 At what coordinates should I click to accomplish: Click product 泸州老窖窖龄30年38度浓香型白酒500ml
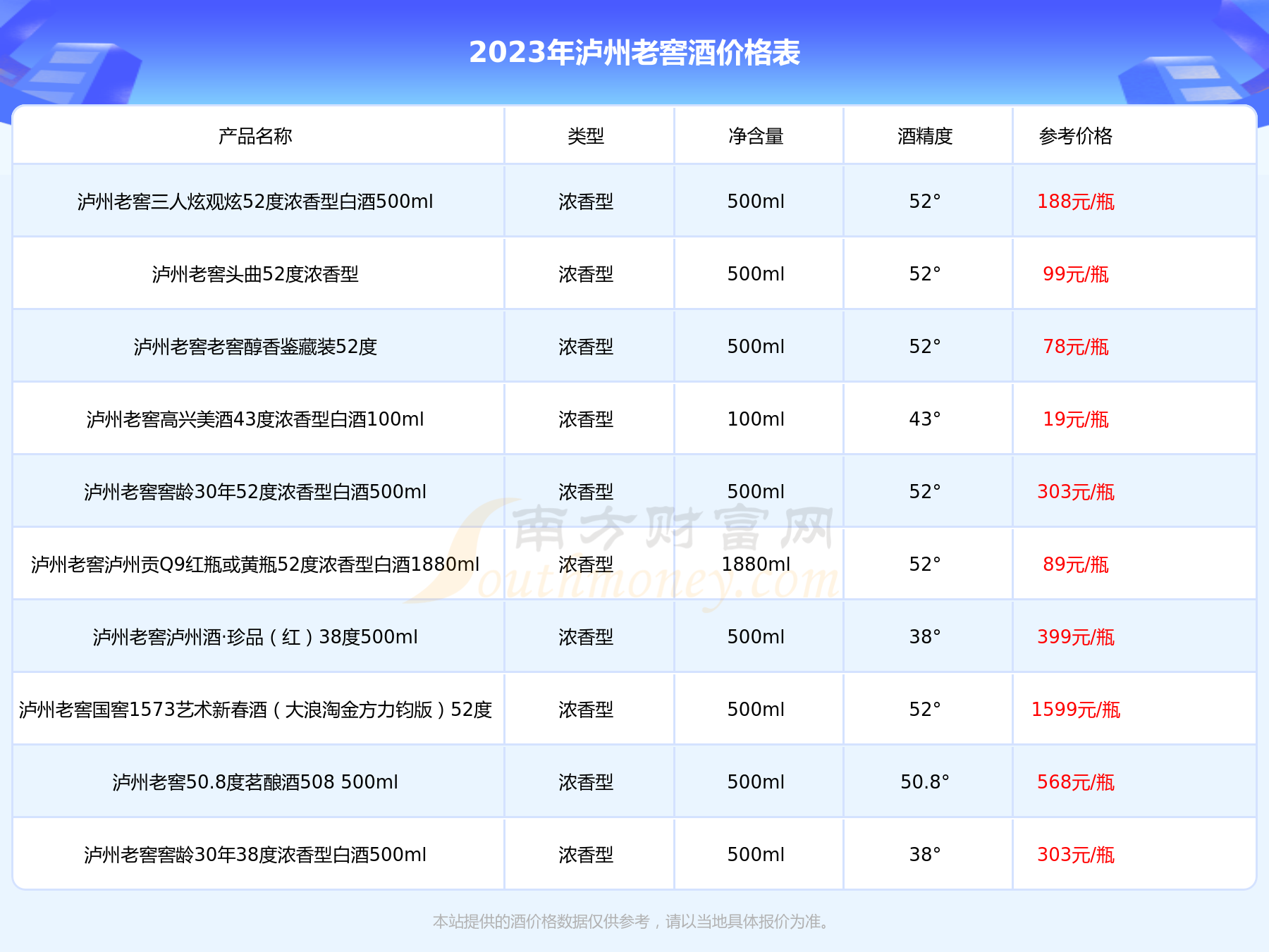(255, 855)
